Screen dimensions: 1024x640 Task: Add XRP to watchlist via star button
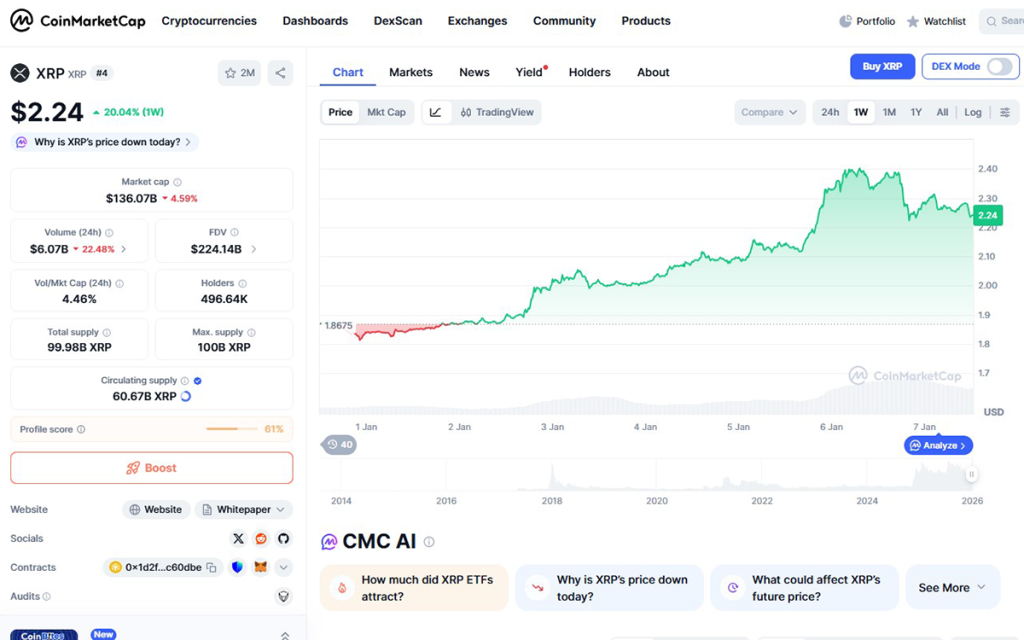coord(239,73)
